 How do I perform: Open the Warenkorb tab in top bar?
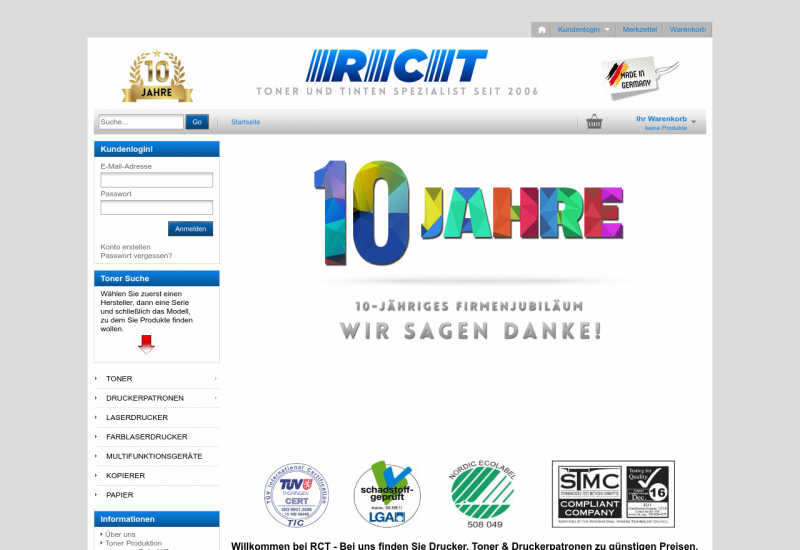click(687, 30)
